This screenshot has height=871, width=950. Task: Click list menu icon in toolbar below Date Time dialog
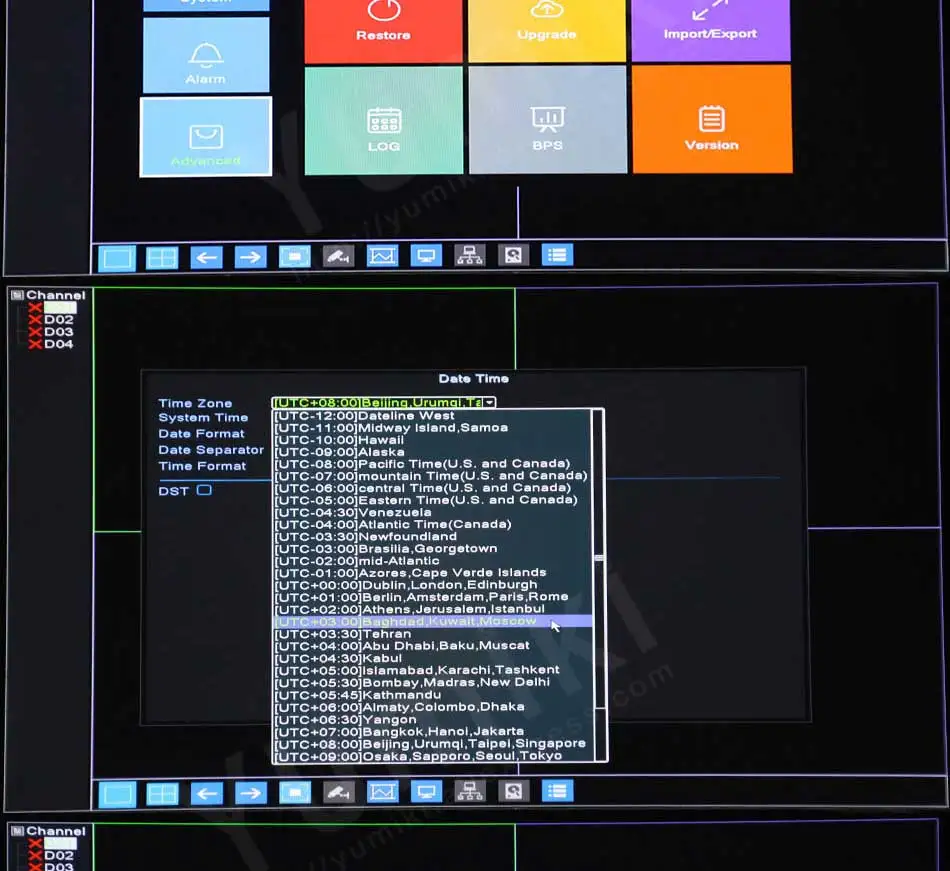557,790
